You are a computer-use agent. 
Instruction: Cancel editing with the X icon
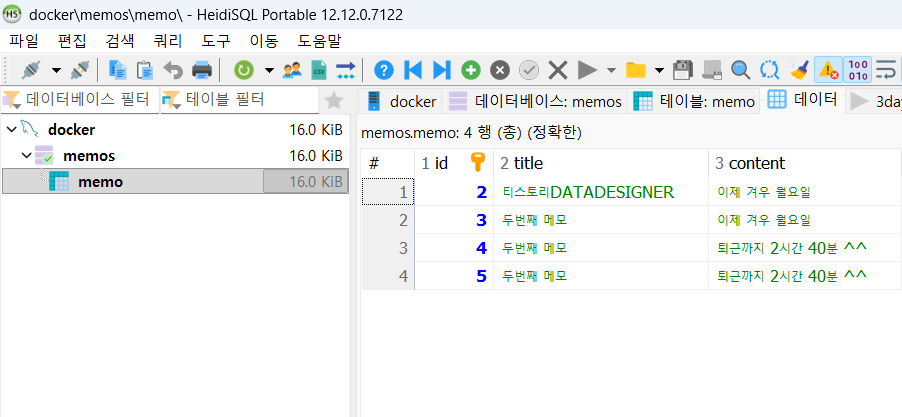click(557, 70)
